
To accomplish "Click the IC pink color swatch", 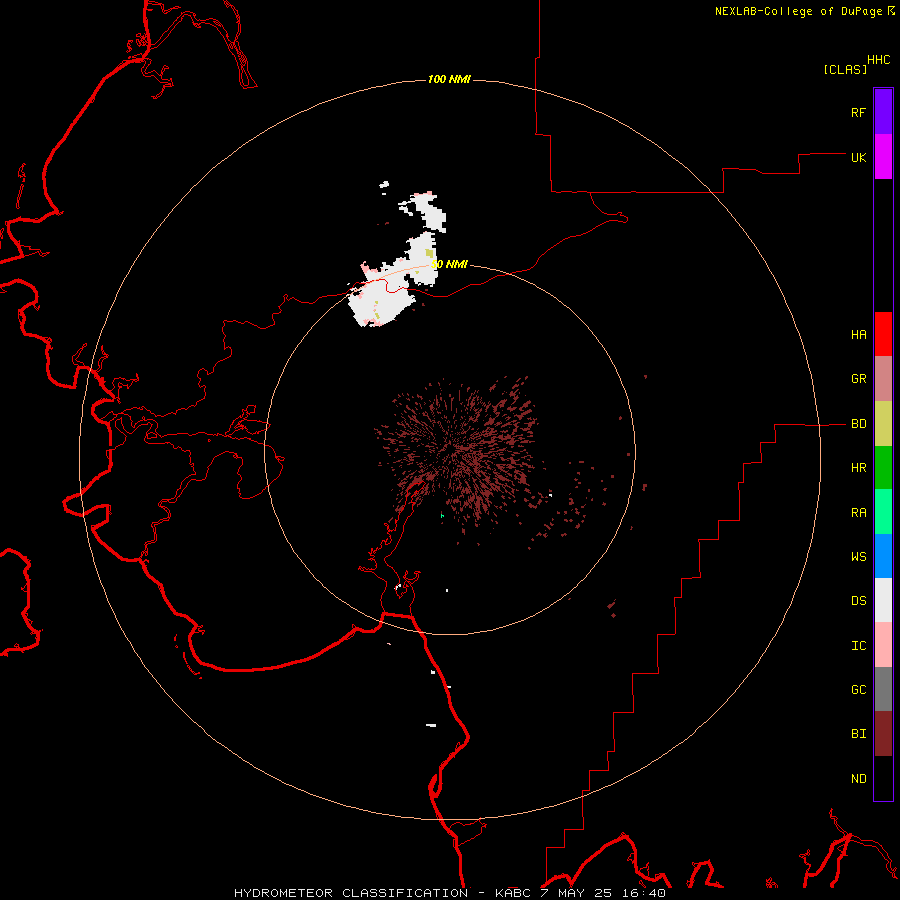I will tap(883, 645).
